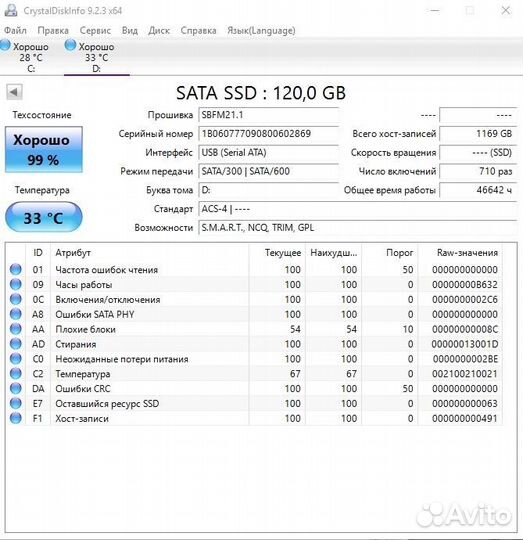Close the CrystalDiskInfo window

pos(505,10)
